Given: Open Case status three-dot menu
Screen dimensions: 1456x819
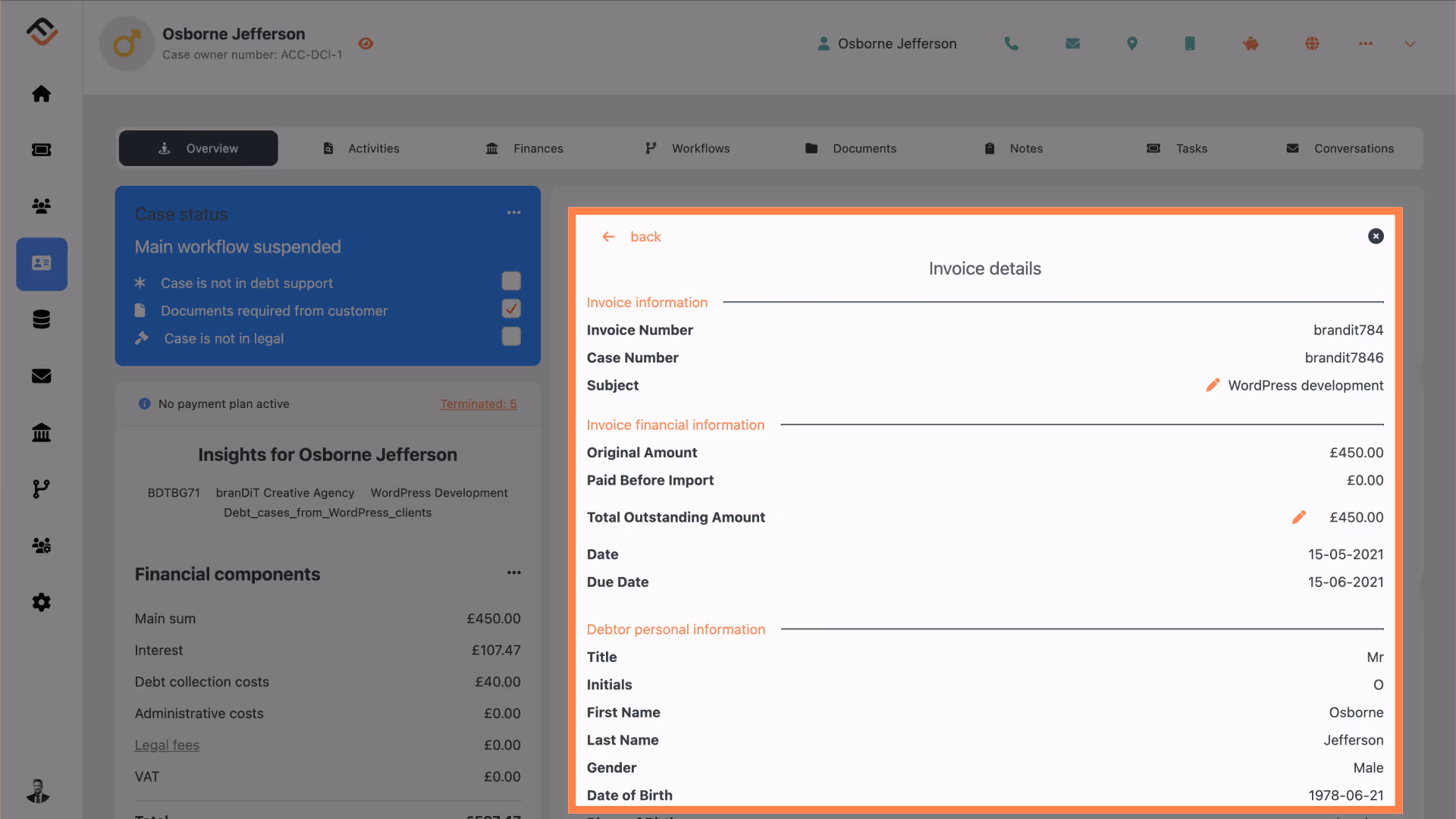Looking at the screenshot, I should [513, 213].
